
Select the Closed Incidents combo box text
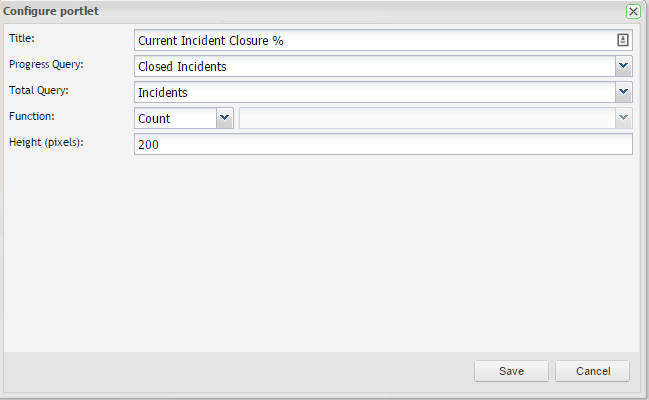point(372,66)
